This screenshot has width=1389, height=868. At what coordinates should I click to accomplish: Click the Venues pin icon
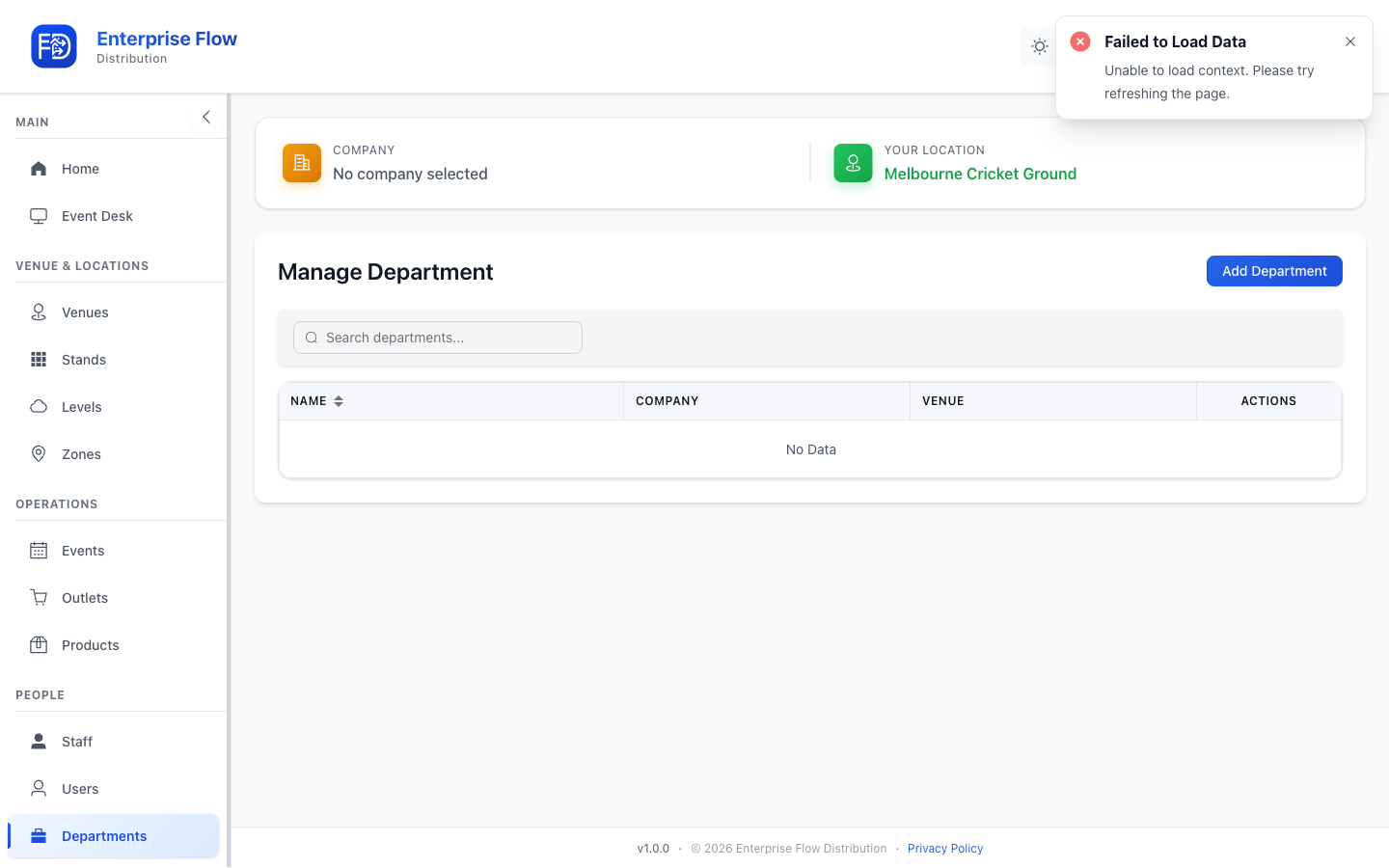point(39,312)
